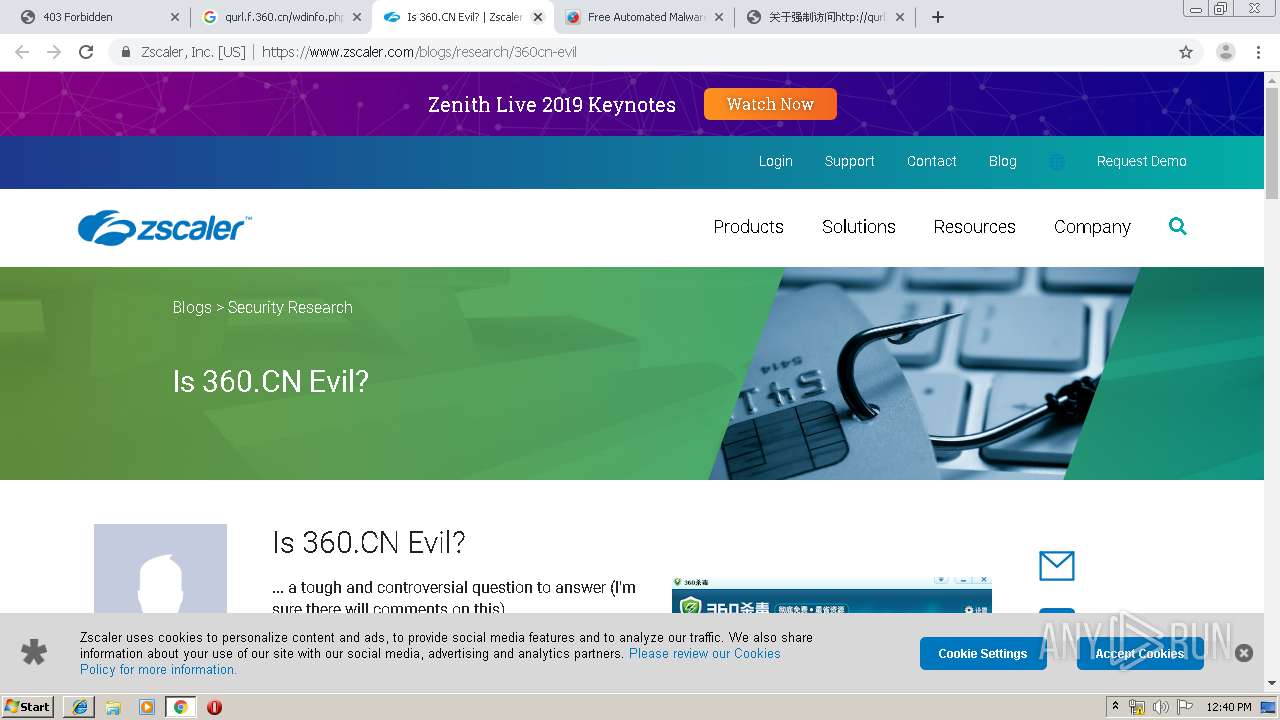Expand the Company navigation menu
This screenshot has width=1280, height=720.
click(1092, 227)
